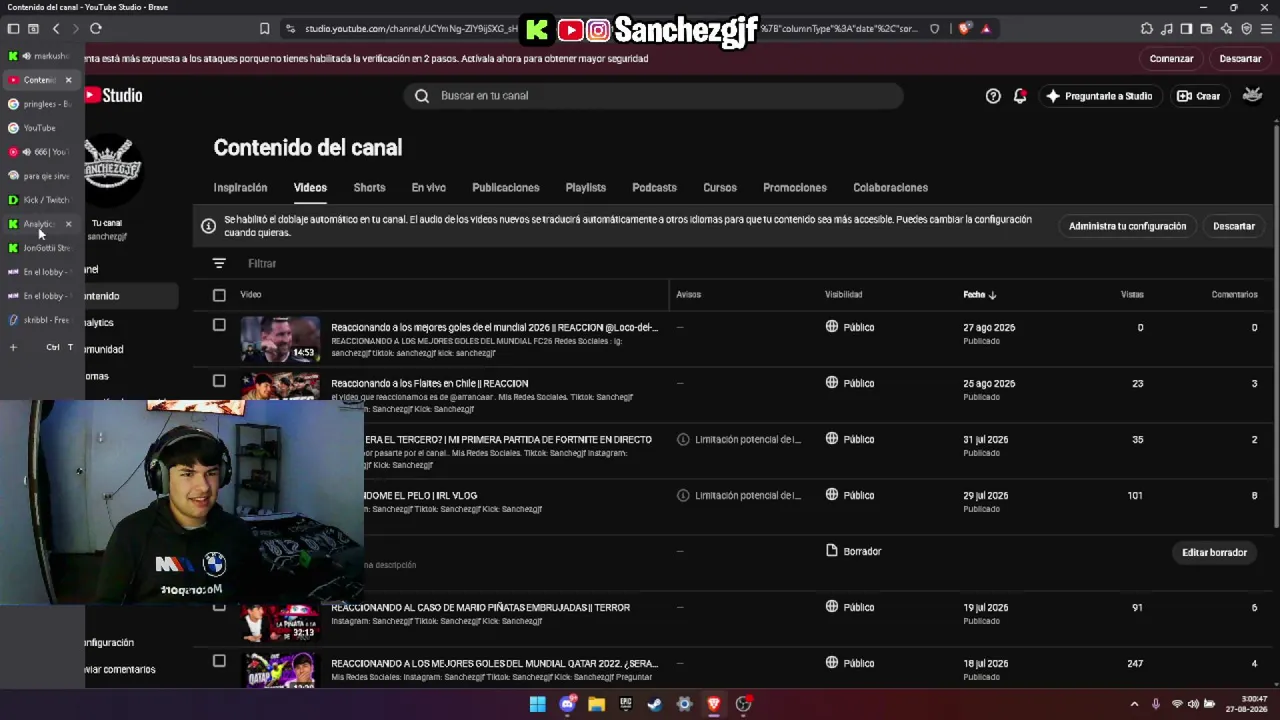The height and width of the screenshot is (720, 1280).
Task: Sort by the Fecha column header
Action: [x=980, y=295]
